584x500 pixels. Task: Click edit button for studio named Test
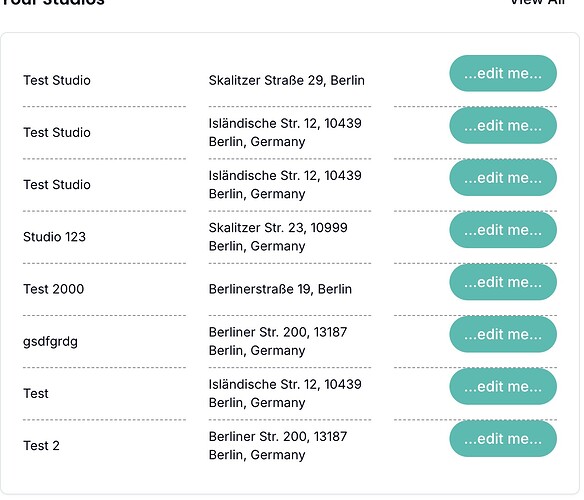tap(503, 386)
